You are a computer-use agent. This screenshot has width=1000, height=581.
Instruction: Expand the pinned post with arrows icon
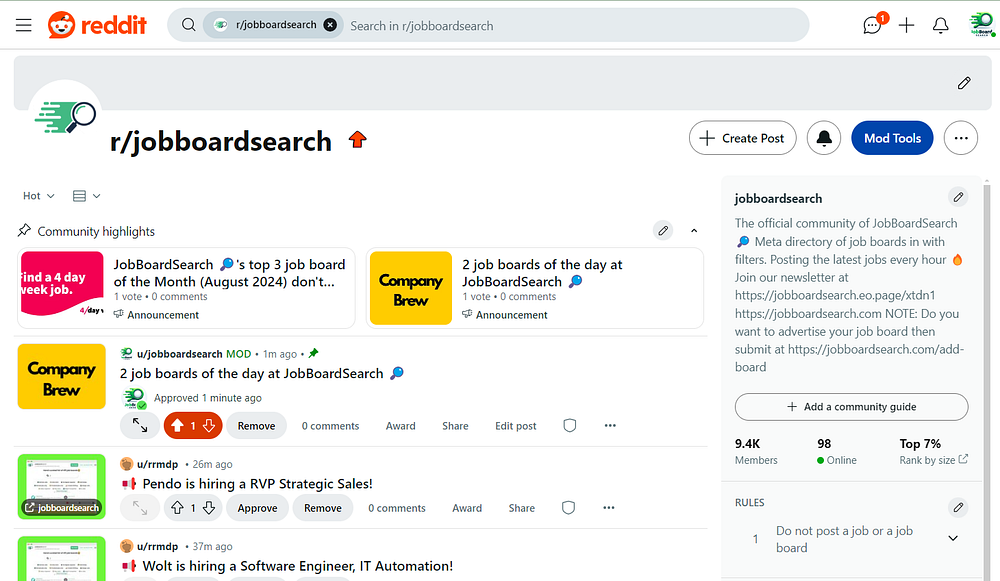140,425
